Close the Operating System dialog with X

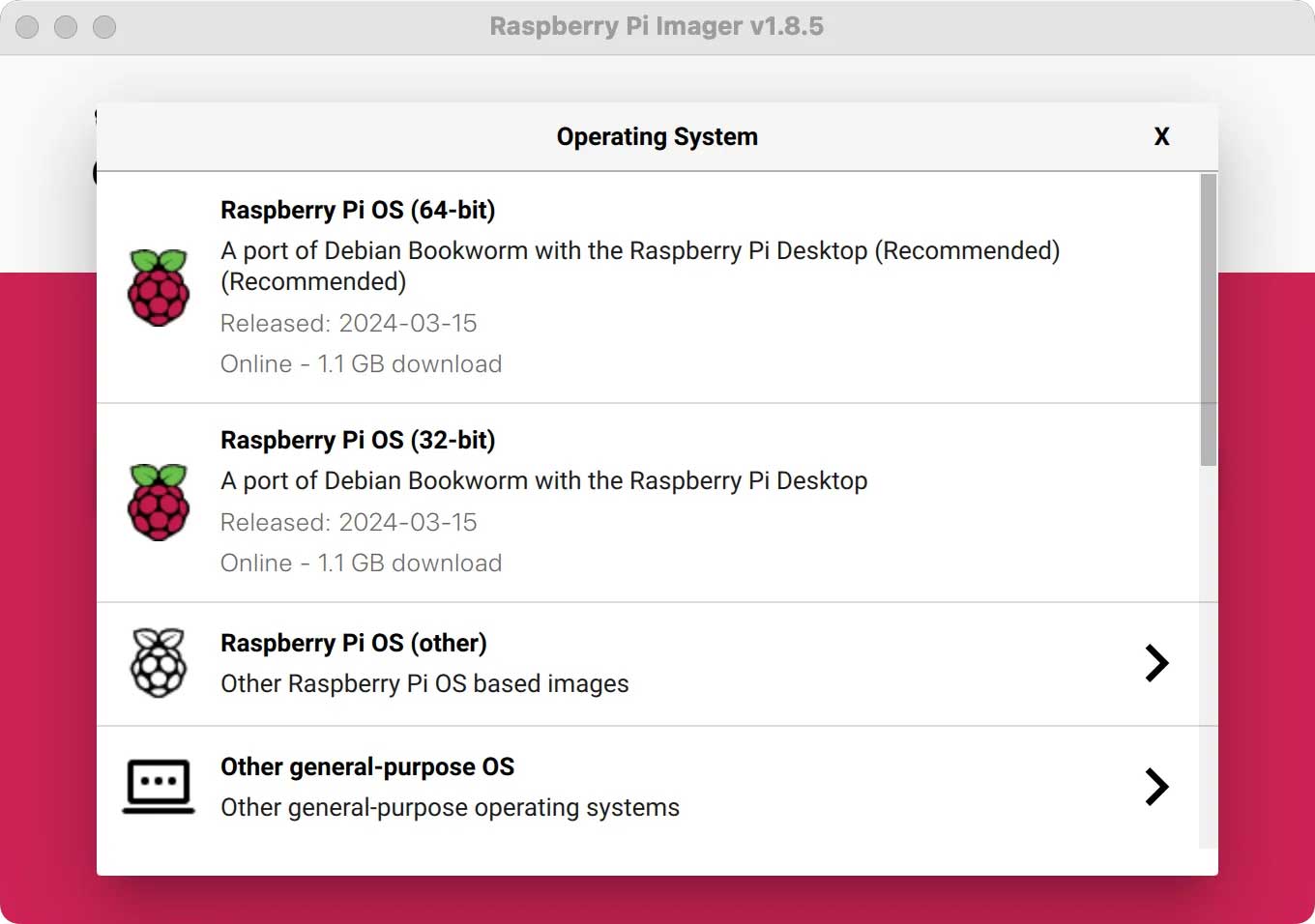(x=1162, y=136)
